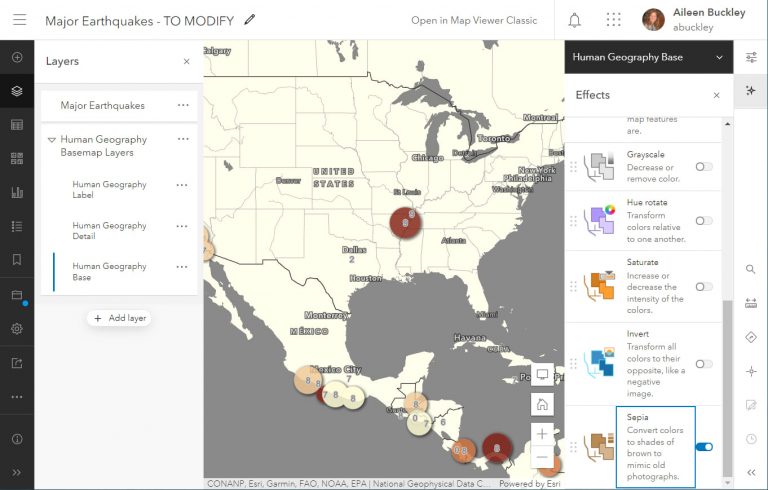
Task: Disable the Sepia effect toggle
Action: 704,447
